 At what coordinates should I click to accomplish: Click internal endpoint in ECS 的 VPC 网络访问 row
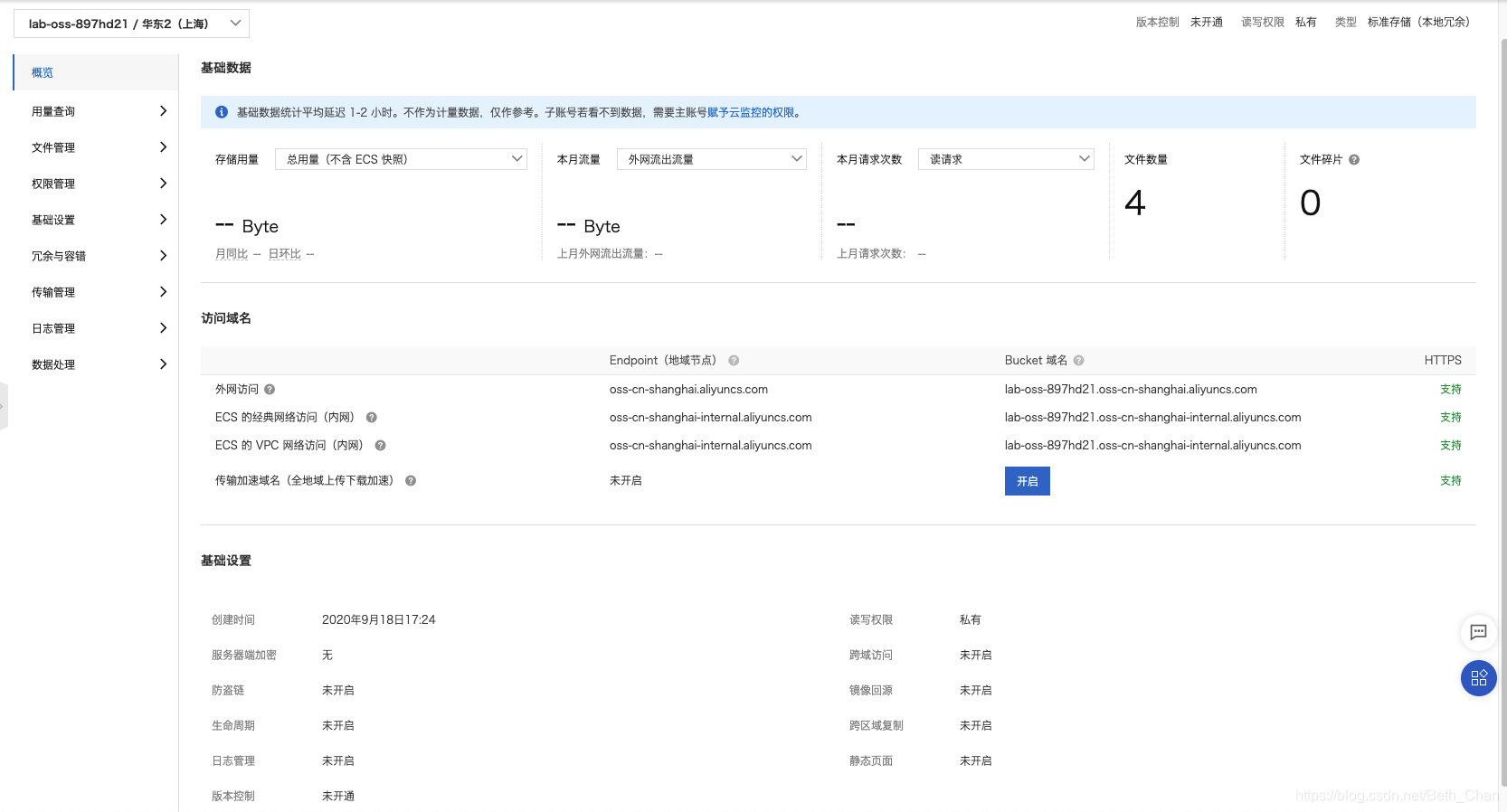pyautogui.click(x=711, y=446)
